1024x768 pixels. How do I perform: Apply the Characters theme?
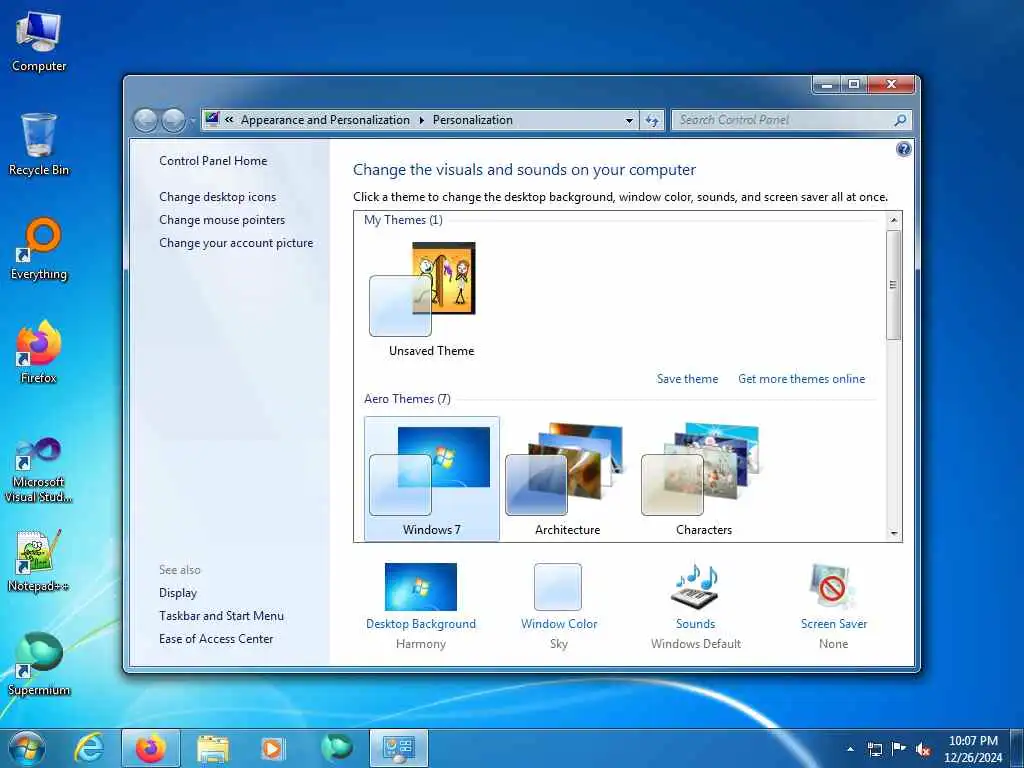coord(703,479)
